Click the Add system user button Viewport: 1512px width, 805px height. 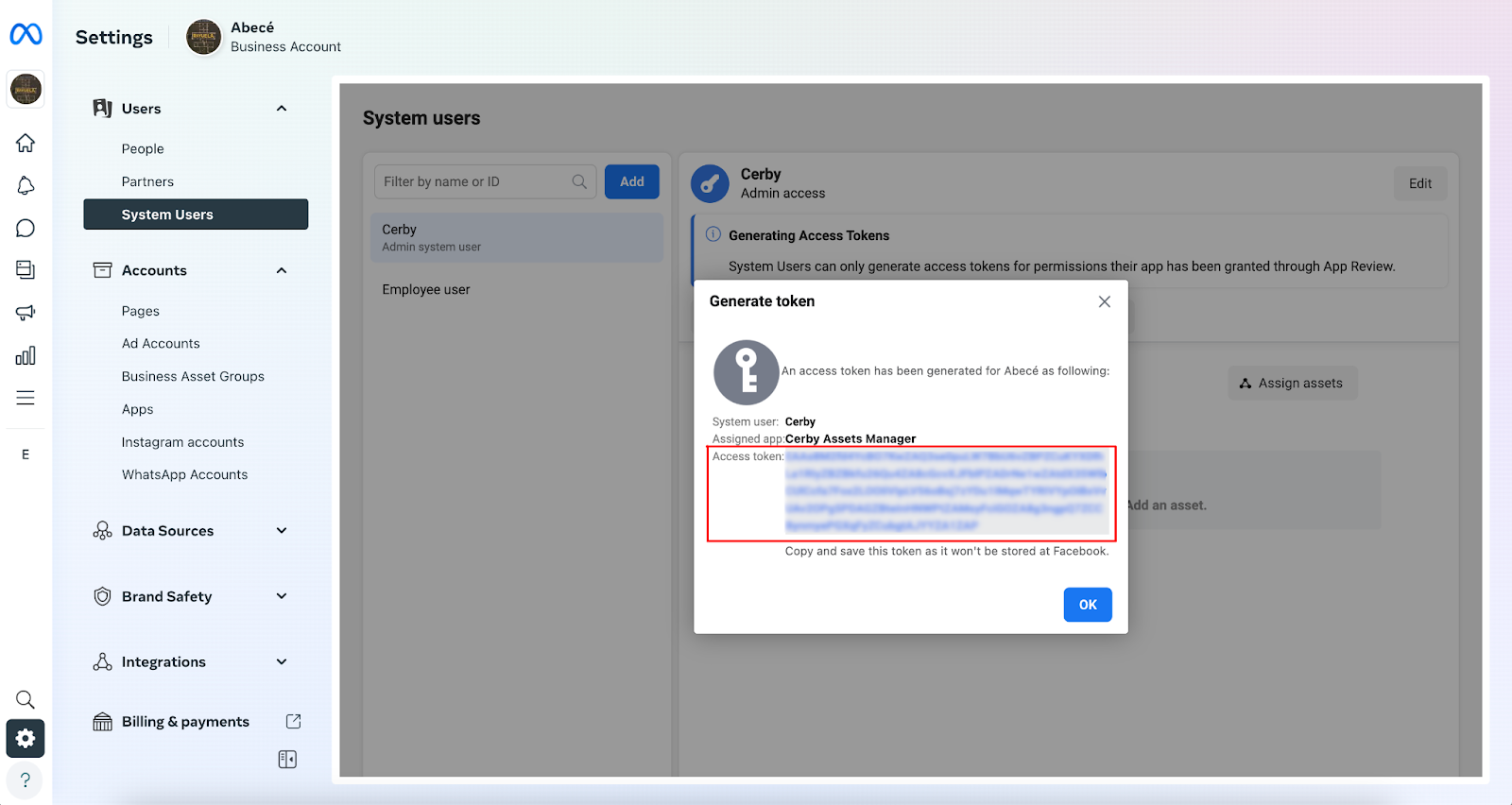pyautogui.click(x=632, y=181)
